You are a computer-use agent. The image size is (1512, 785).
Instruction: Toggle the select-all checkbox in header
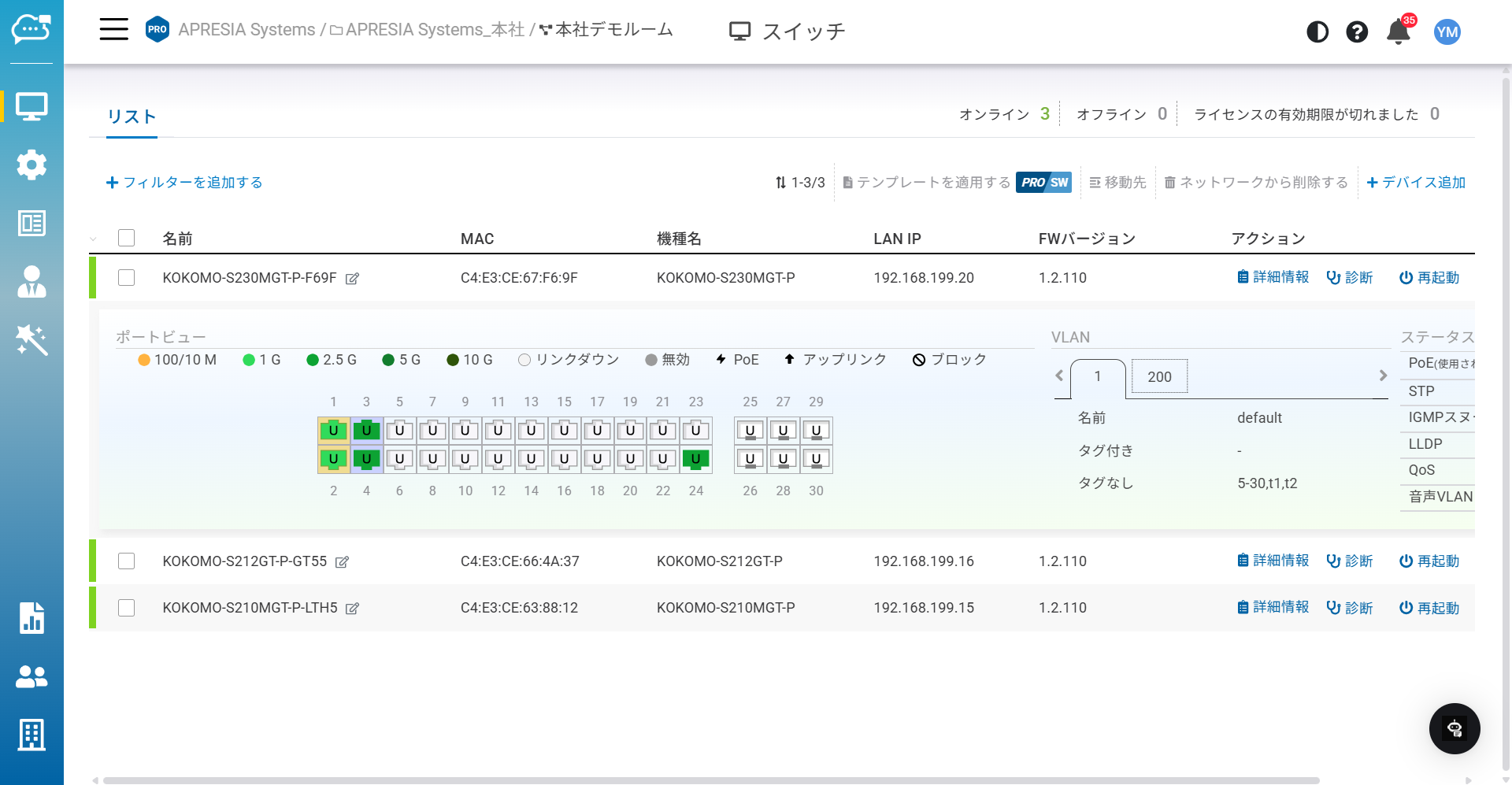[126, 238]
